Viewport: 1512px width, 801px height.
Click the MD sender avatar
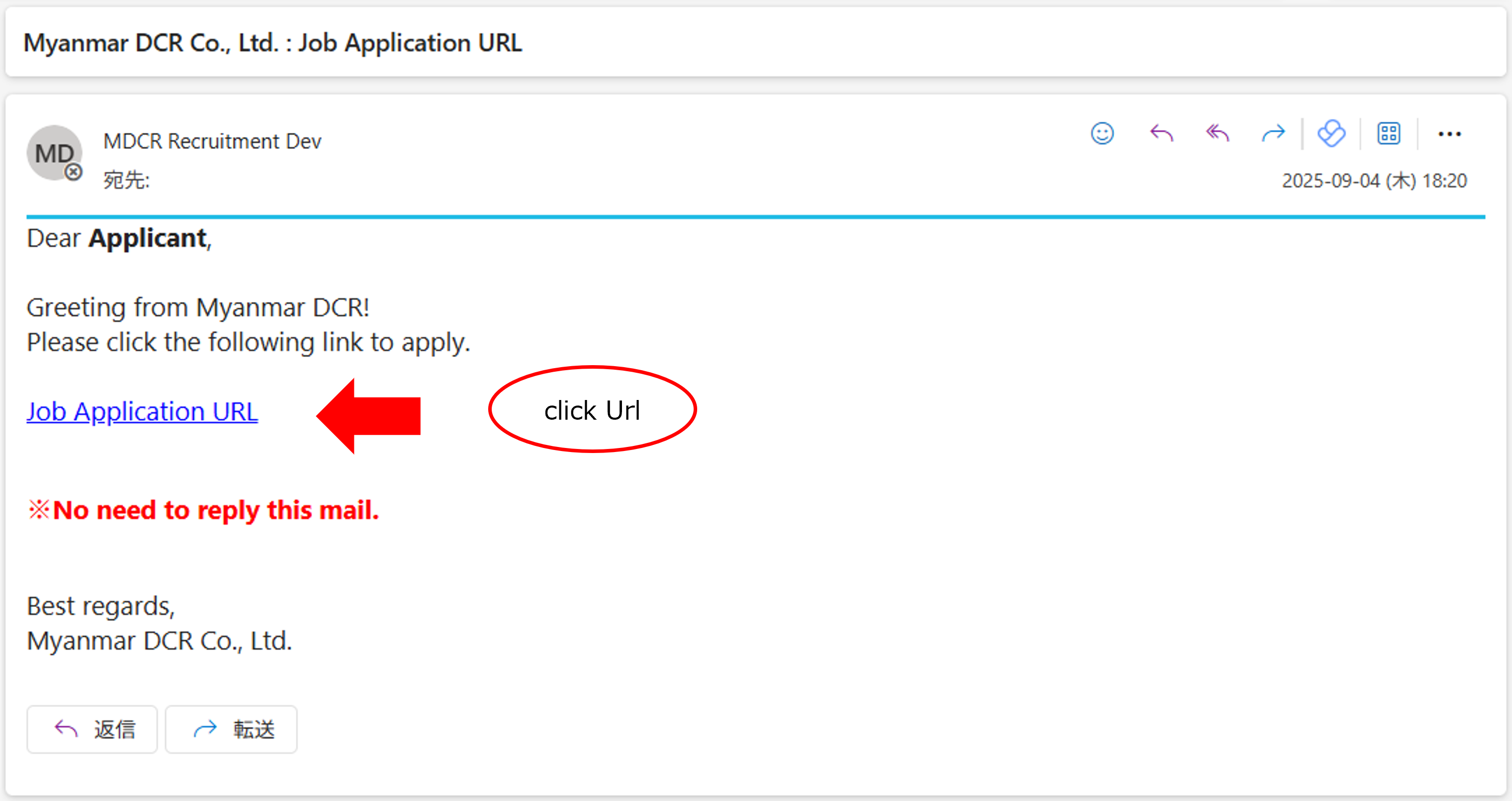coord(53,152)
